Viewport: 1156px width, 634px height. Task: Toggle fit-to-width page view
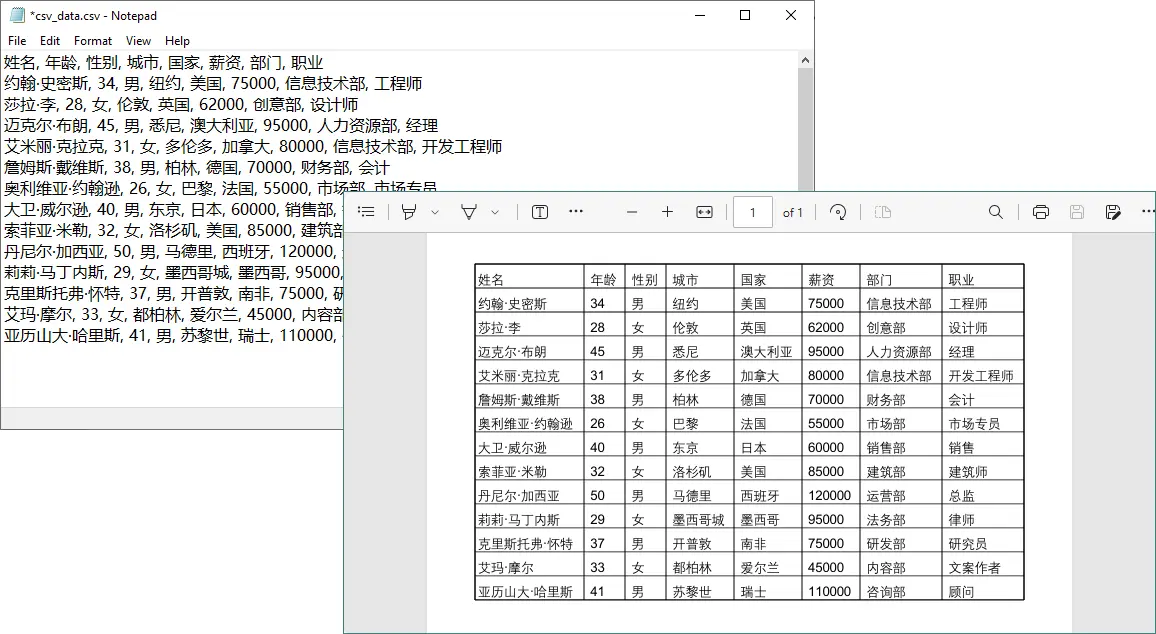click(703, 211)
